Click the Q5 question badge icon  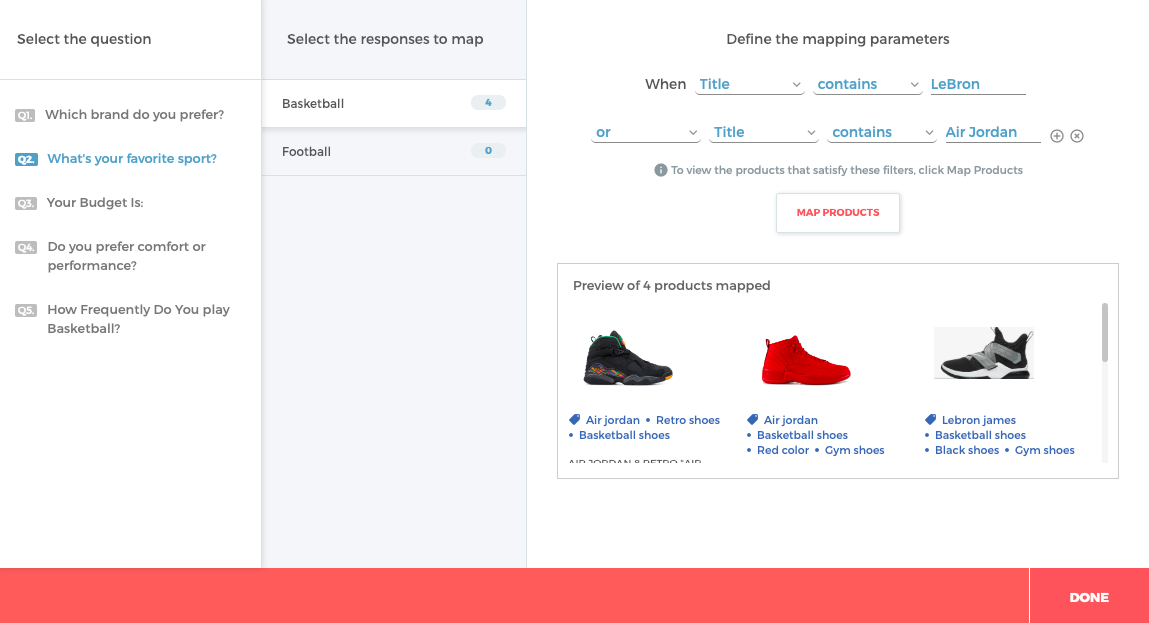click(x=26, y=310)
